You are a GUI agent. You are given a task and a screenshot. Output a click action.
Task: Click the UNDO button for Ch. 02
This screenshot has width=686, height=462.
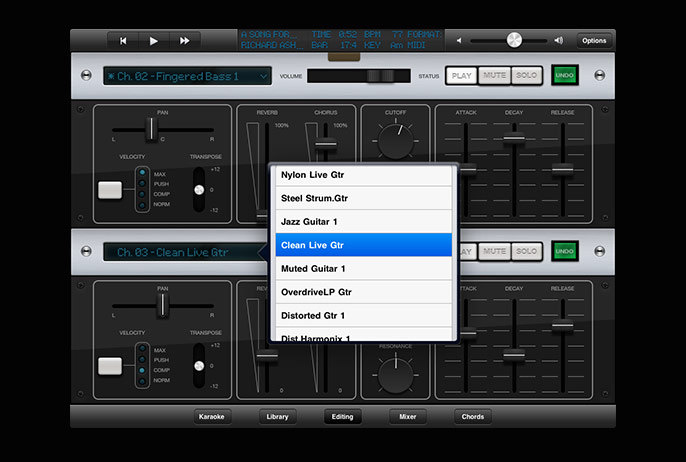tap(565, 75)
